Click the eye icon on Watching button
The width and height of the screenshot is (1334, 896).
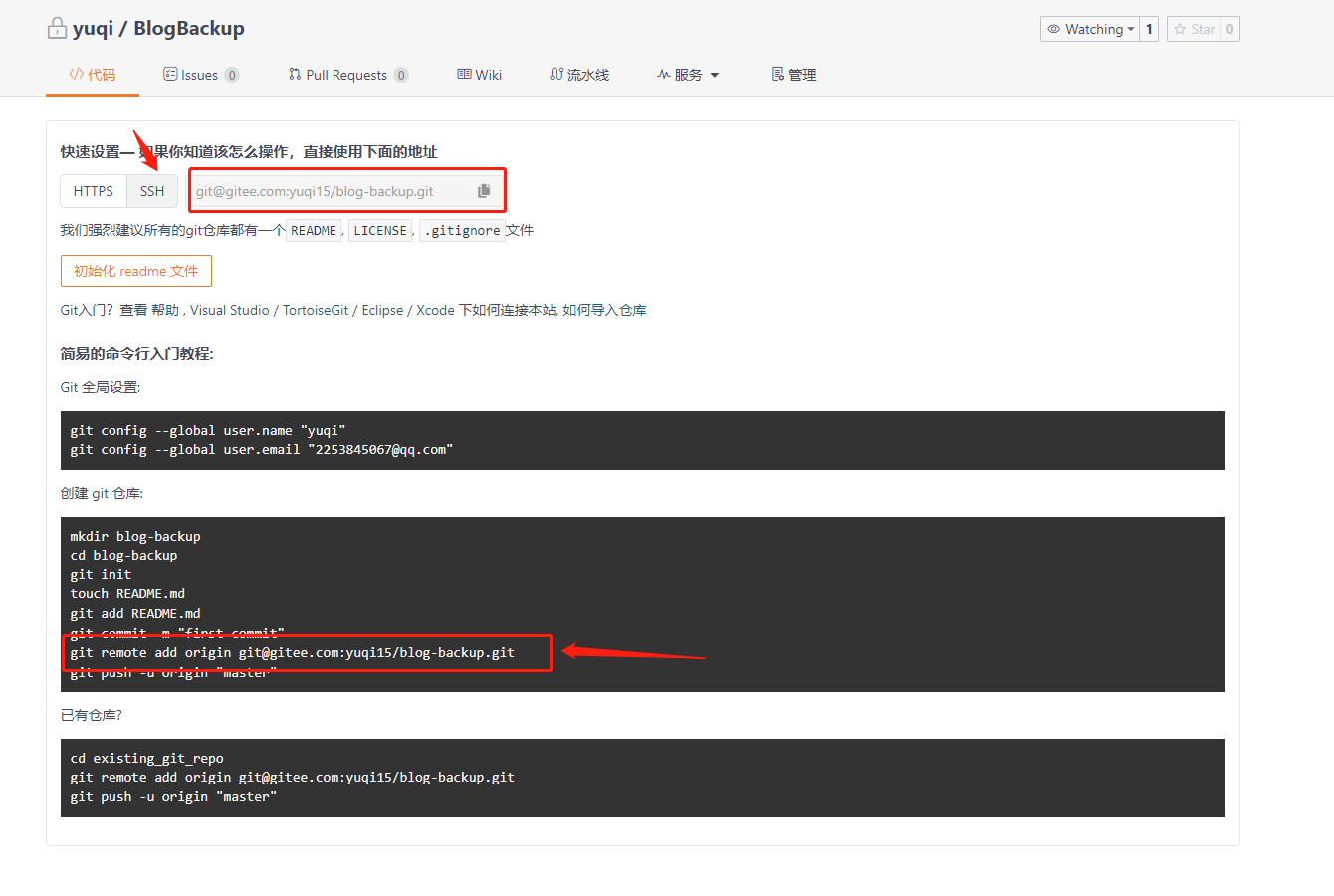pos(1053,29)
